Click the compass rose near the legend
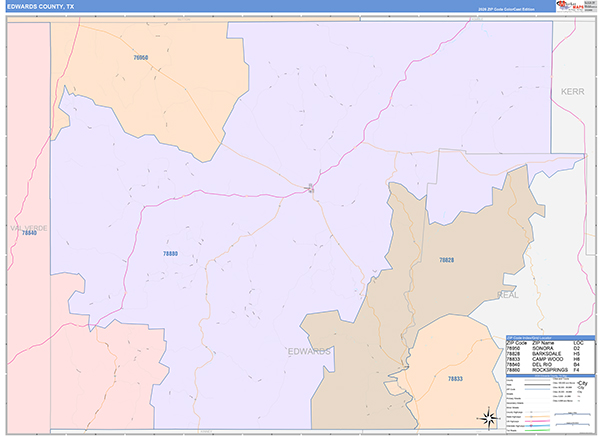This screenshot has height=436, width=600. pos(489,418)
